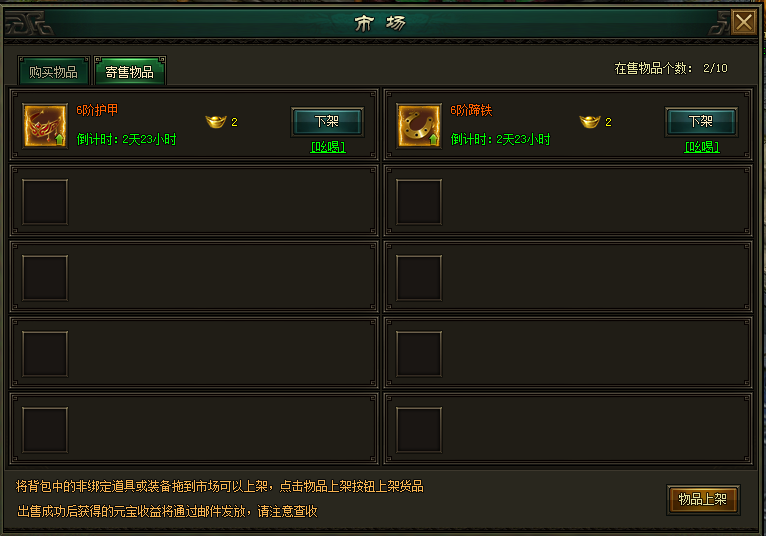Delist the 6阶护甲 with the 下架 button

click(327, 121)
